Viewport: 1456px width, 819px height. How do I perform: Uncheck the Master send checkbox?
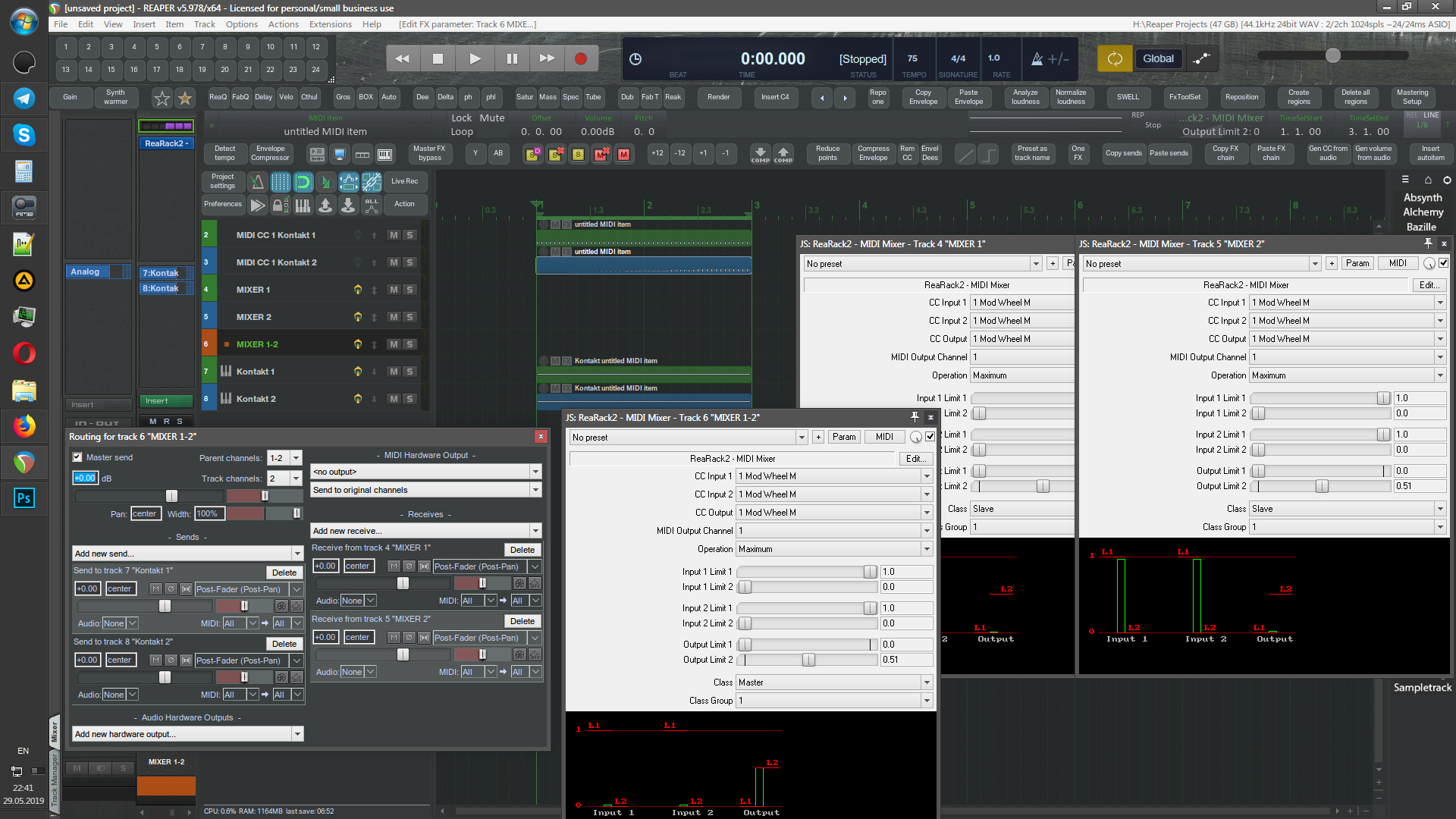click(77, 457)
